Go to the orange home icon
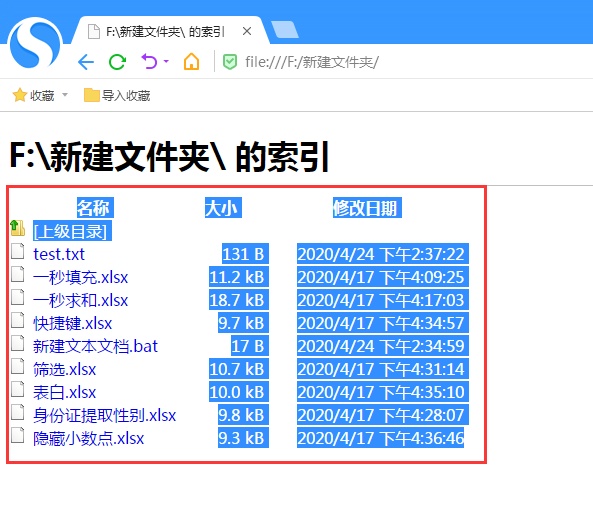Viewport: 593px width, 523px height. (191, 61)
